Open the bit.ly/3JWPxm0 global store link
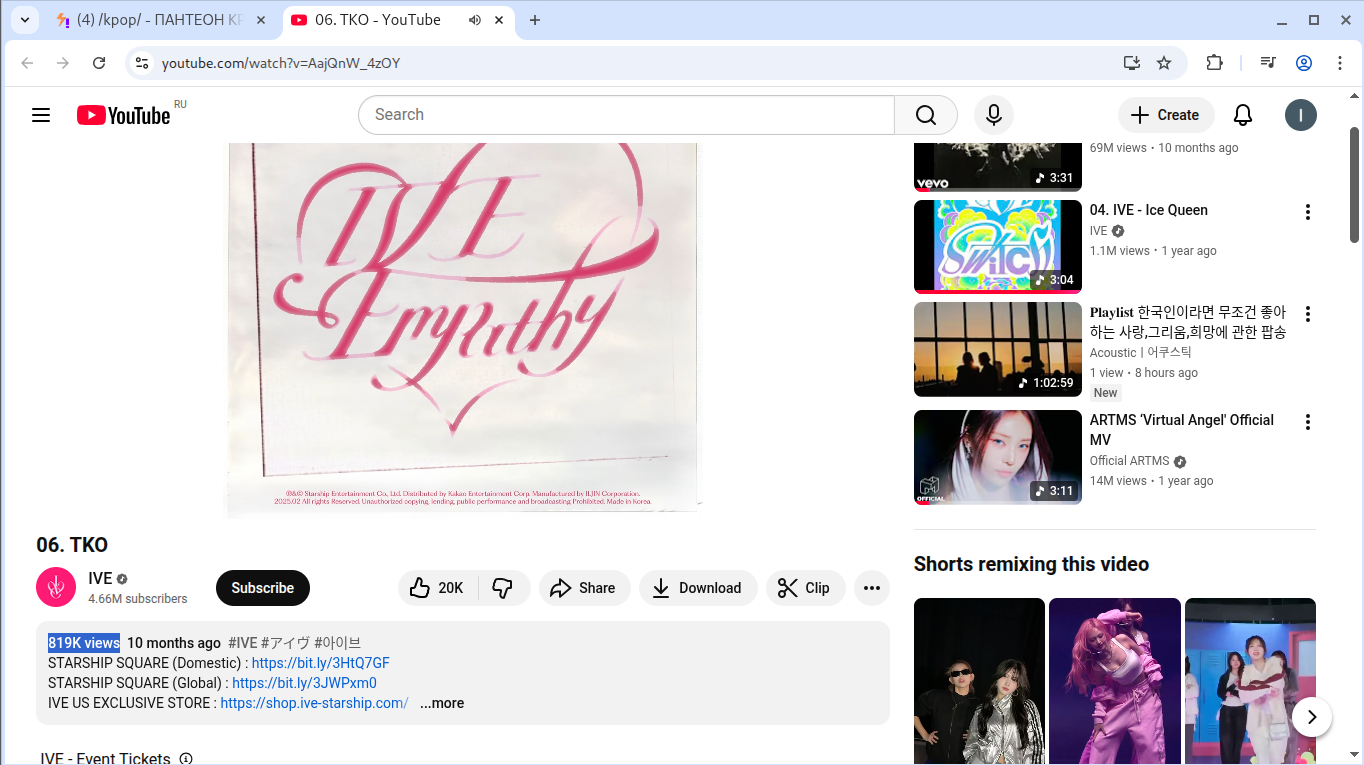The height and width of the screenshot is (765, 1364). coord(304,683)
